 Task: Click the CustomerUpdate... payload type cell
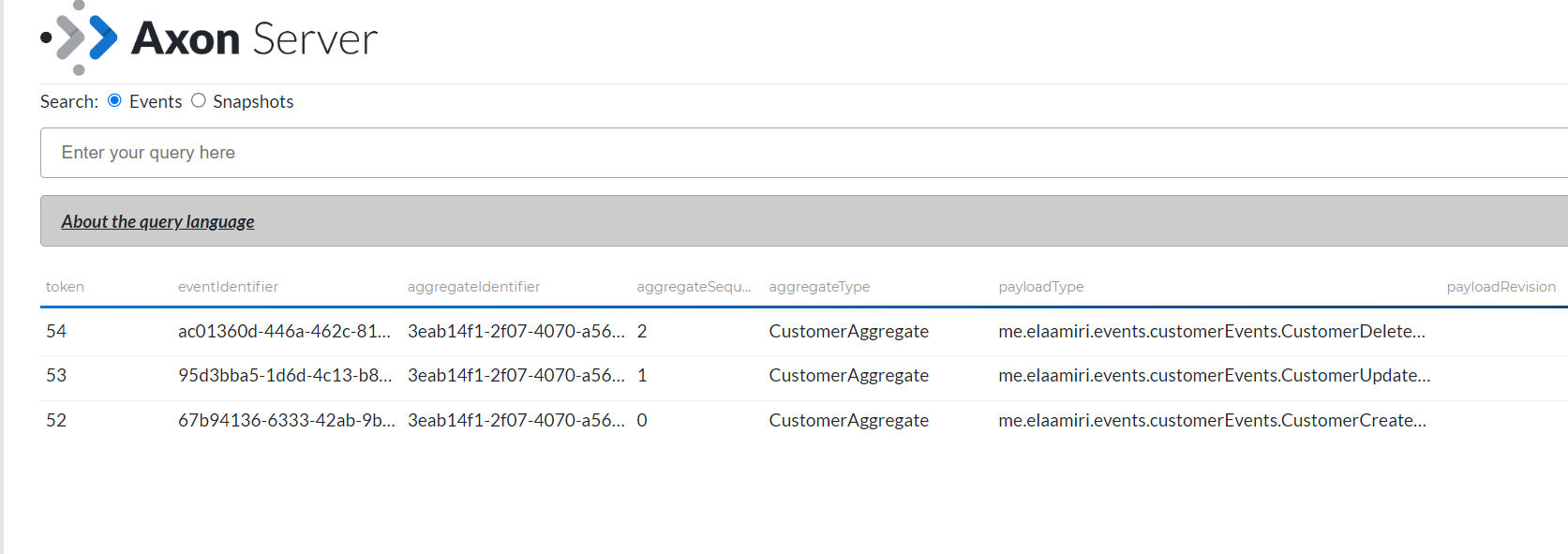tap(1215, 375)
